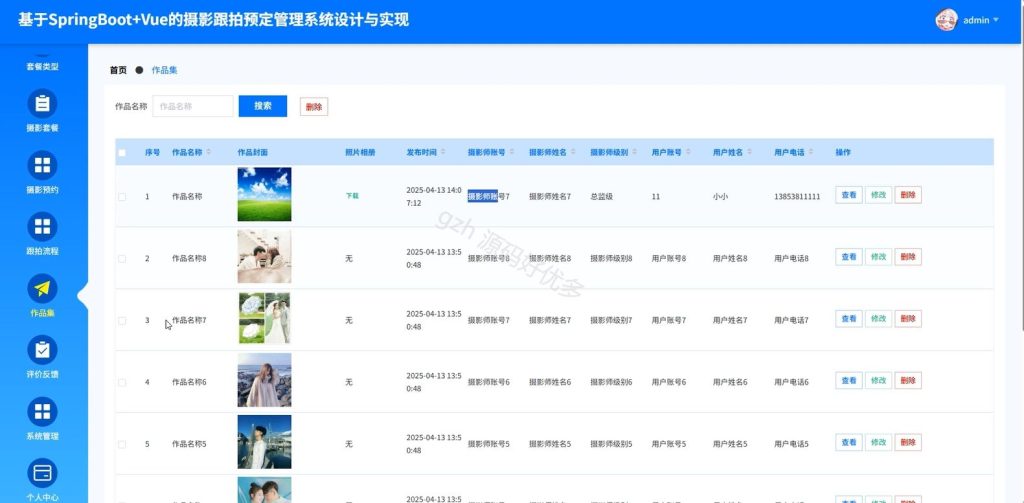Click 下载 link in row 1

coord(352,196)
